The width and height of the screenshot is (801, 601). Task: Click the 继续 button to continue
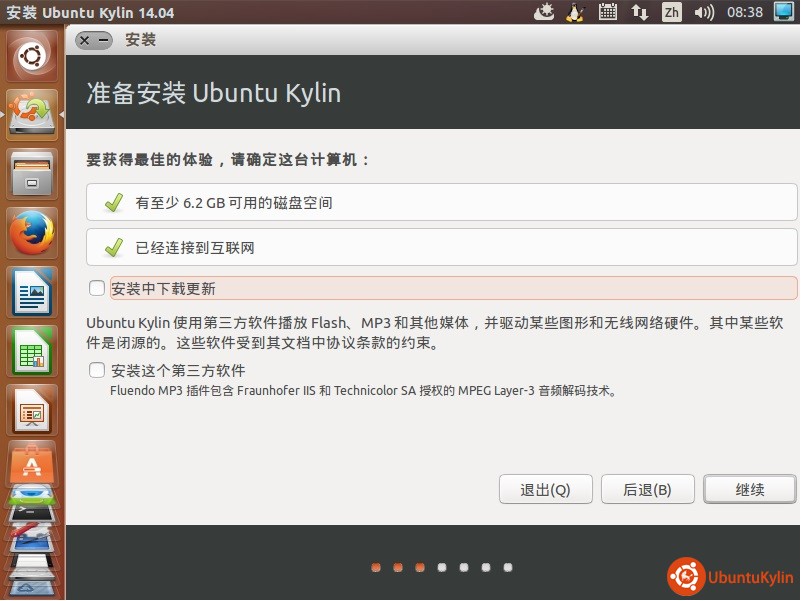click(750, 489)
